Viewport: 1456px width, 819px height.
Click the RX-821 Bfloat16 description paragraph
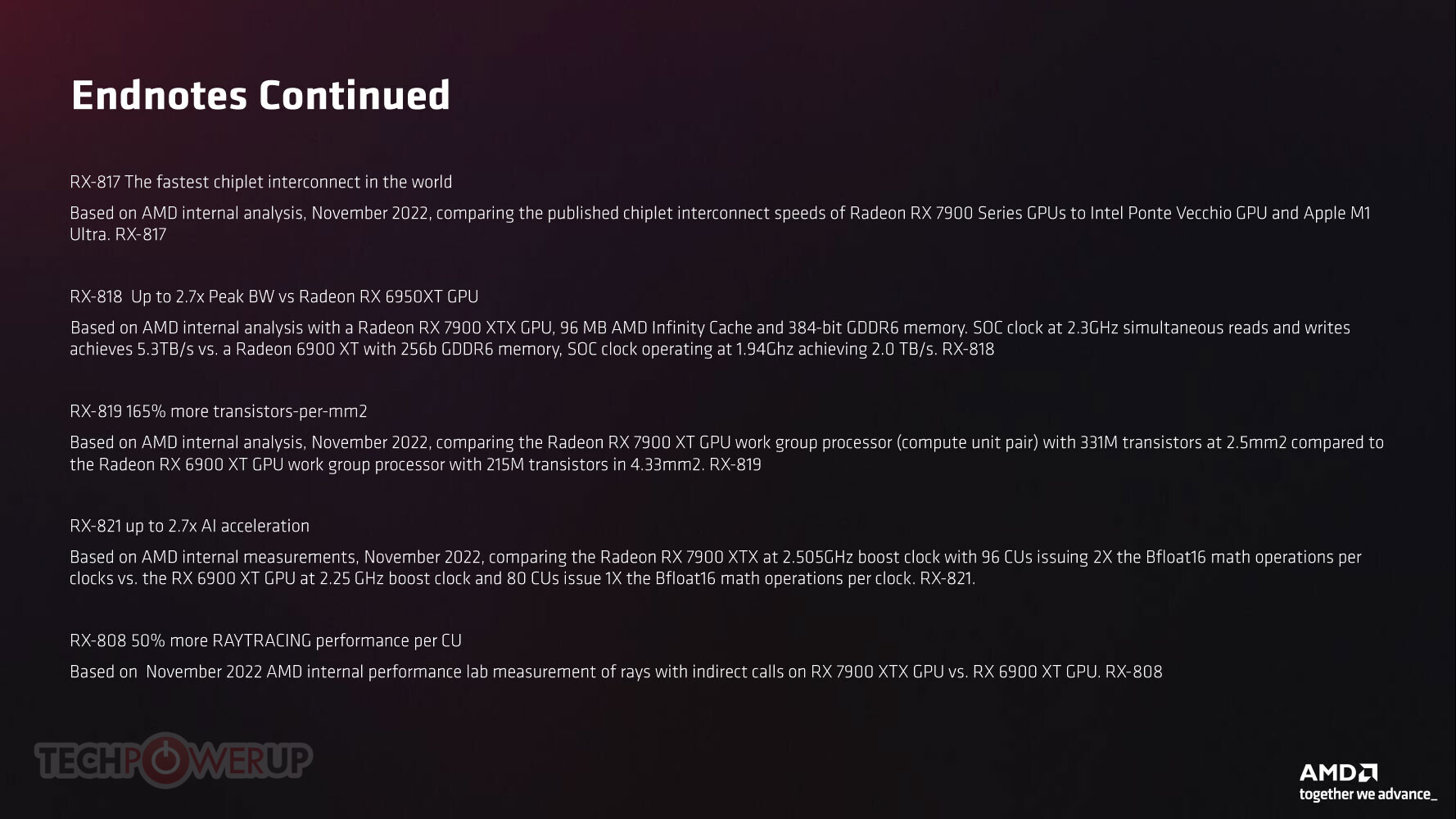716,568
